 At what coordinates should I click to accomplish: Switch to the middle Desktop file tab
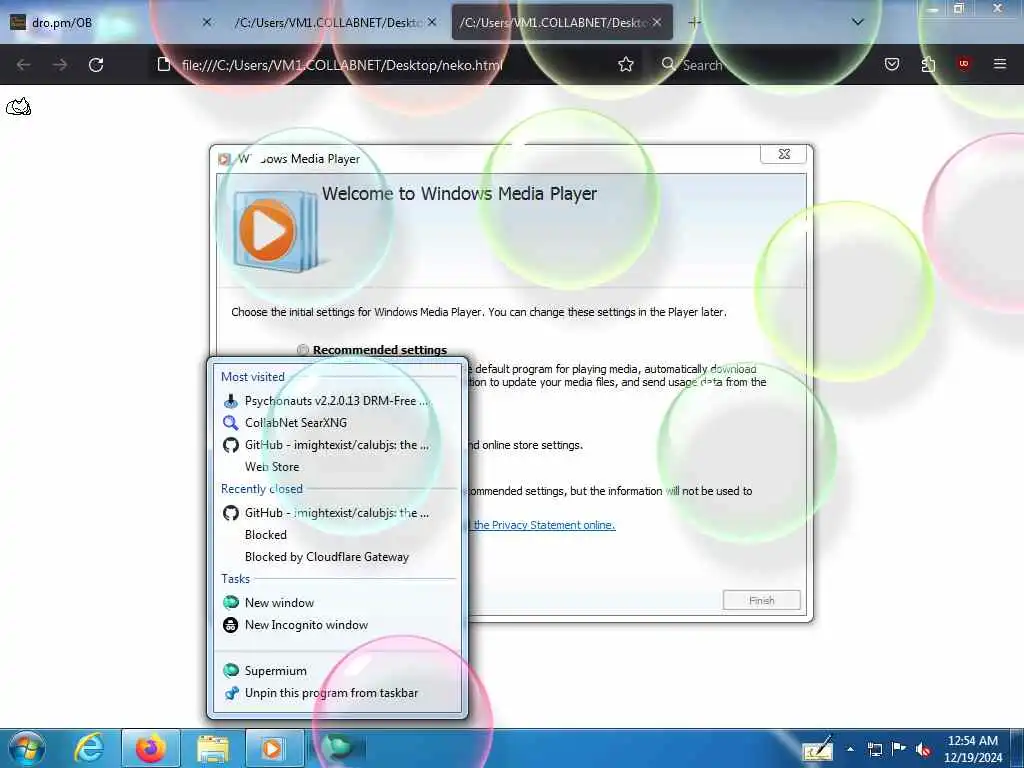336,22
